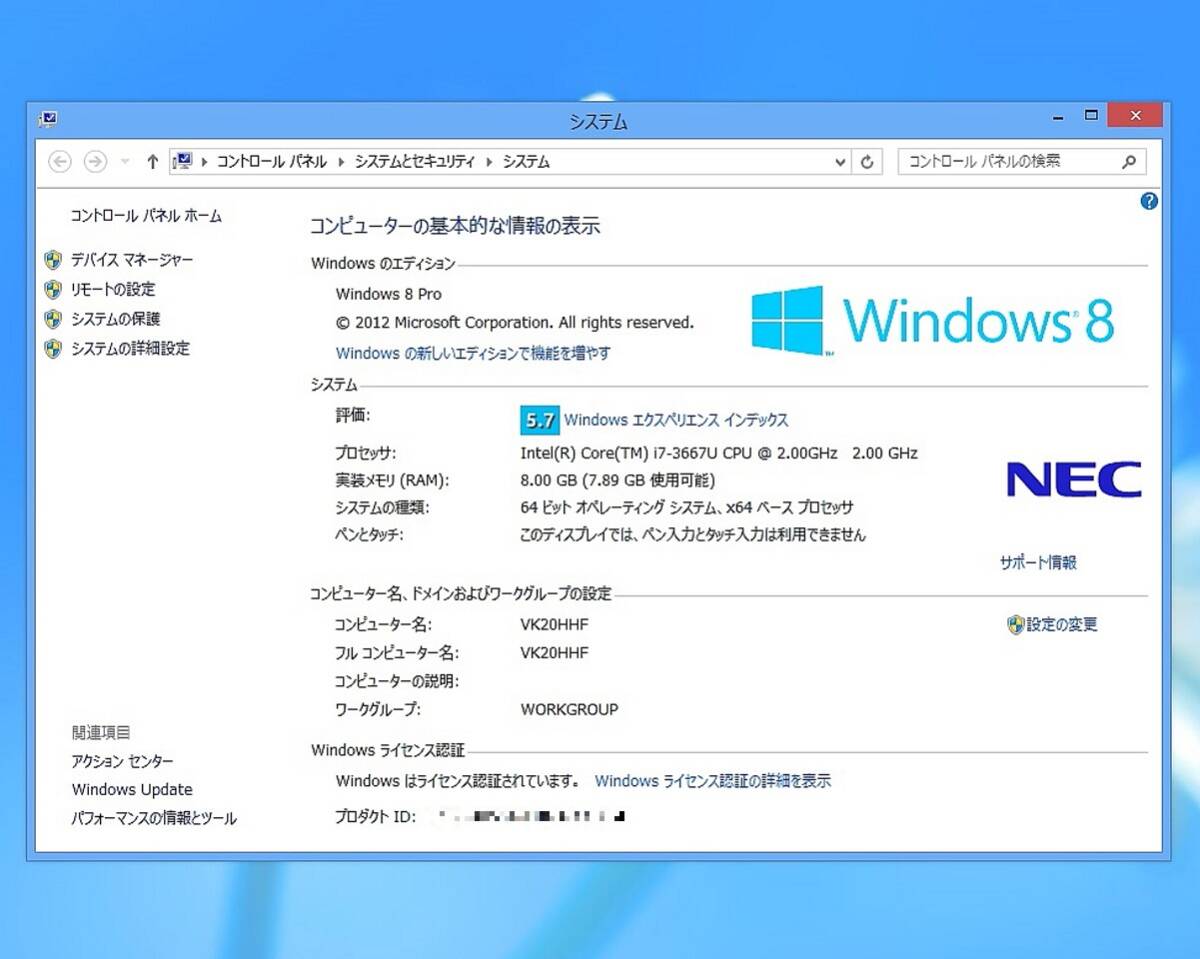Minimize the システム window
Viewport: 1200px width, 959px height.
(1057, 117)
